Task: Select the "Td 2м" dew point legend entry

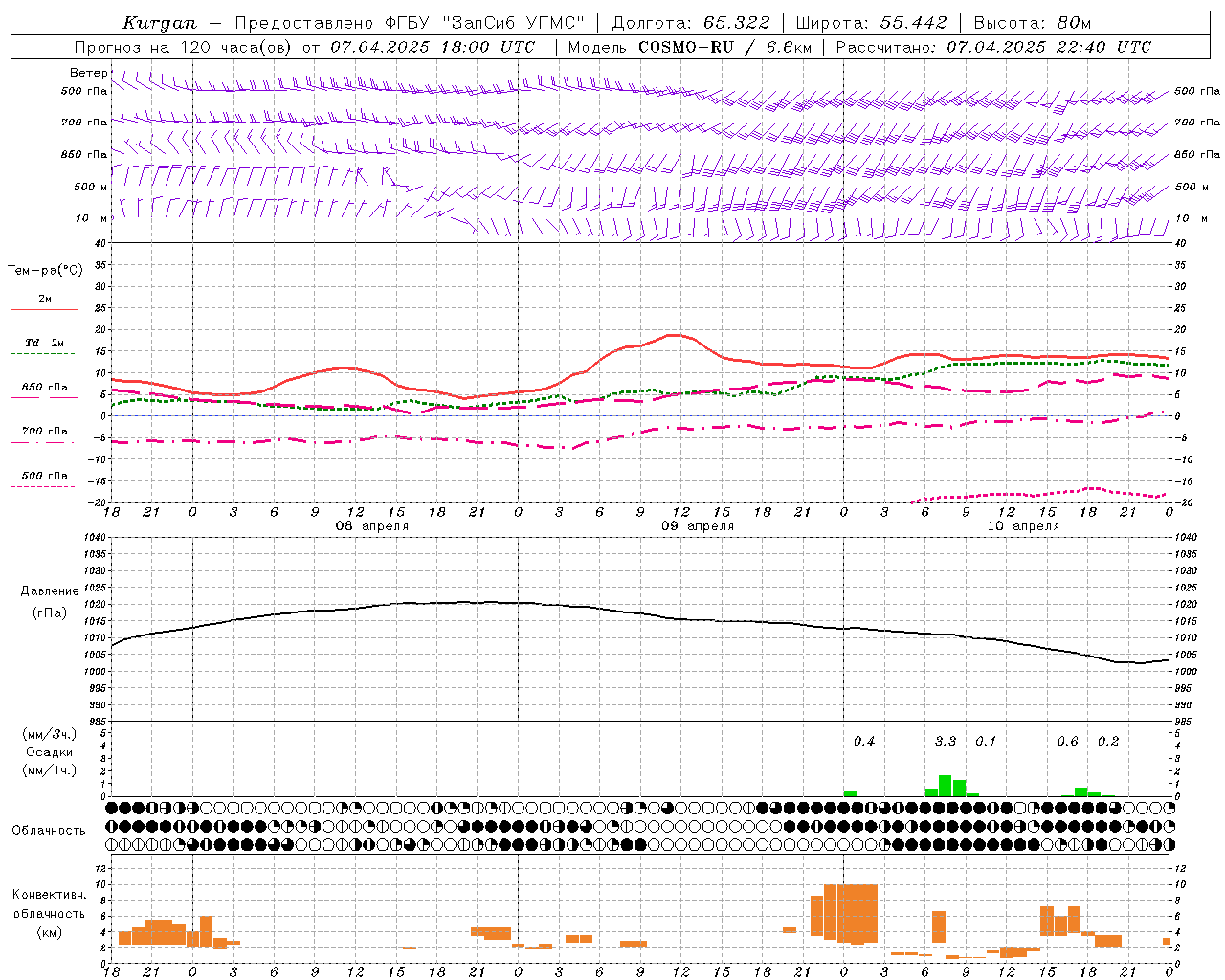Action: 44,347
